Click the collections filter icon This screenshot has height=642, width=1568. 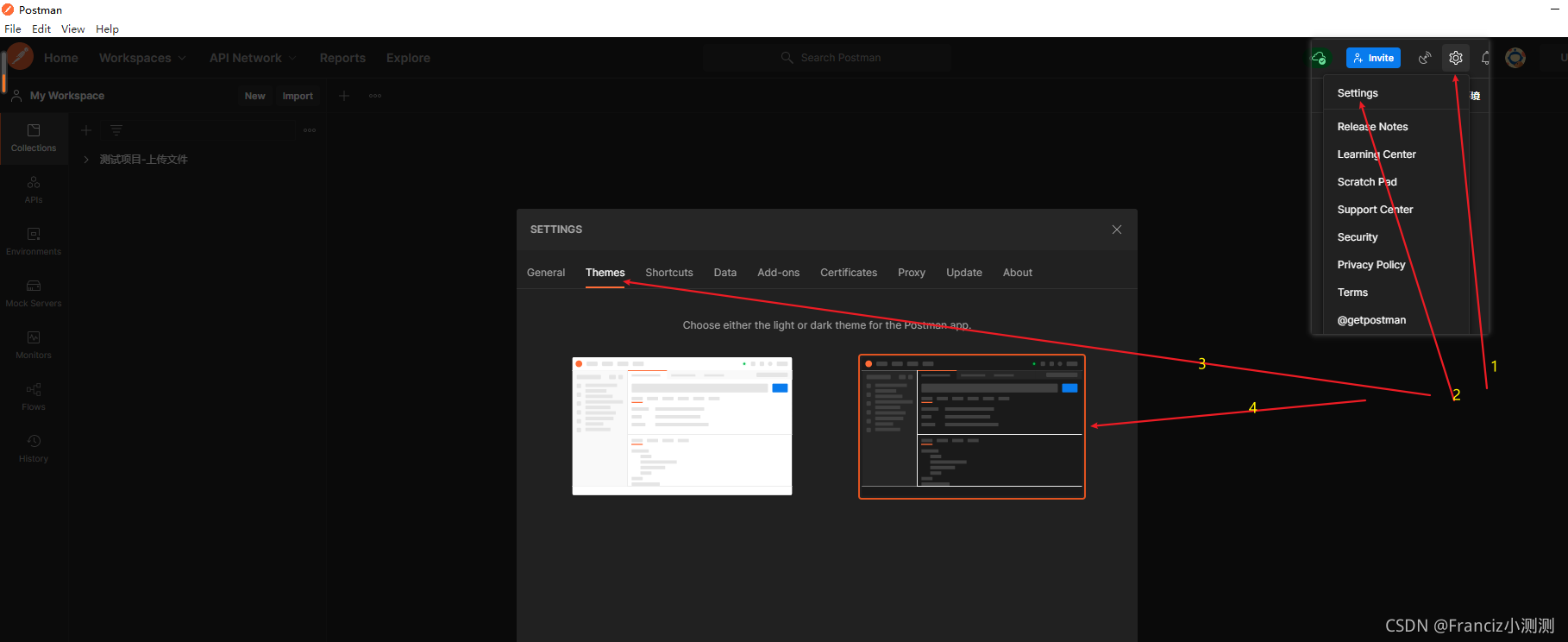(x=116, y=130)
